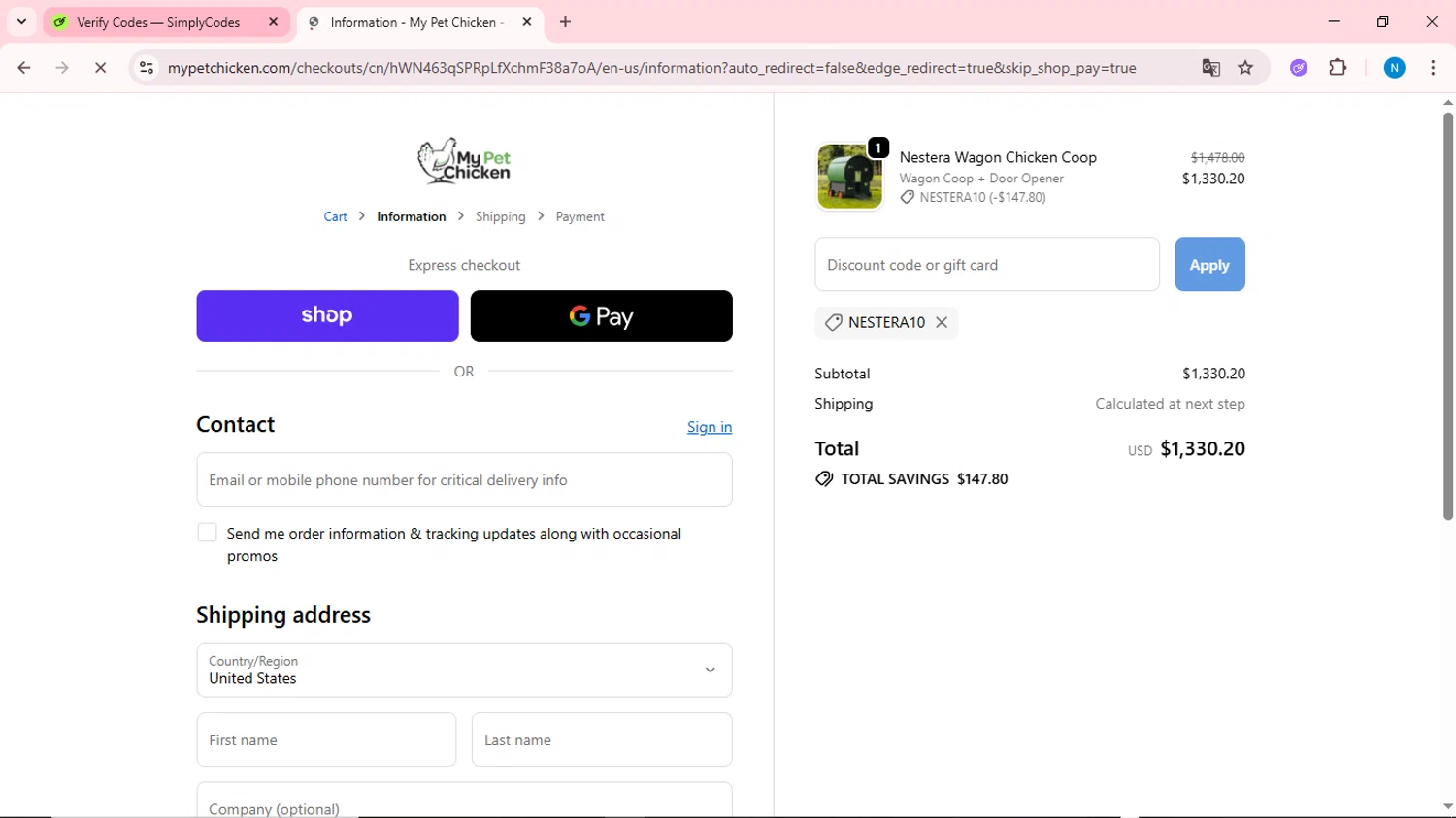Screen dimensions: 1456x818
Task: Click the address bar URL
Action: point(651,68)
